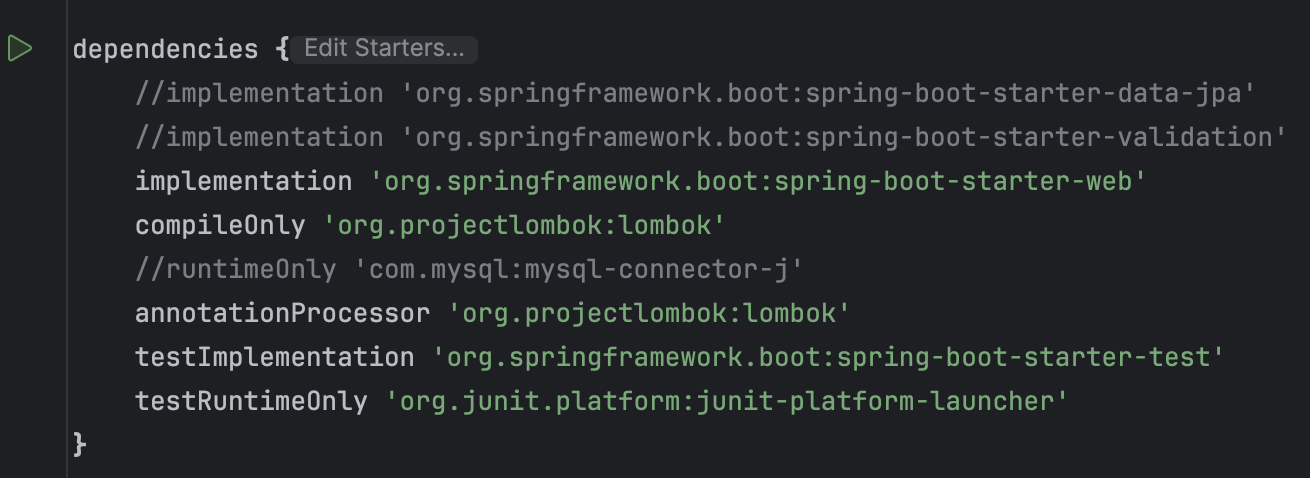
Task: Click the 'spring-boot-starter-test' dependency string
Action: 828,357
